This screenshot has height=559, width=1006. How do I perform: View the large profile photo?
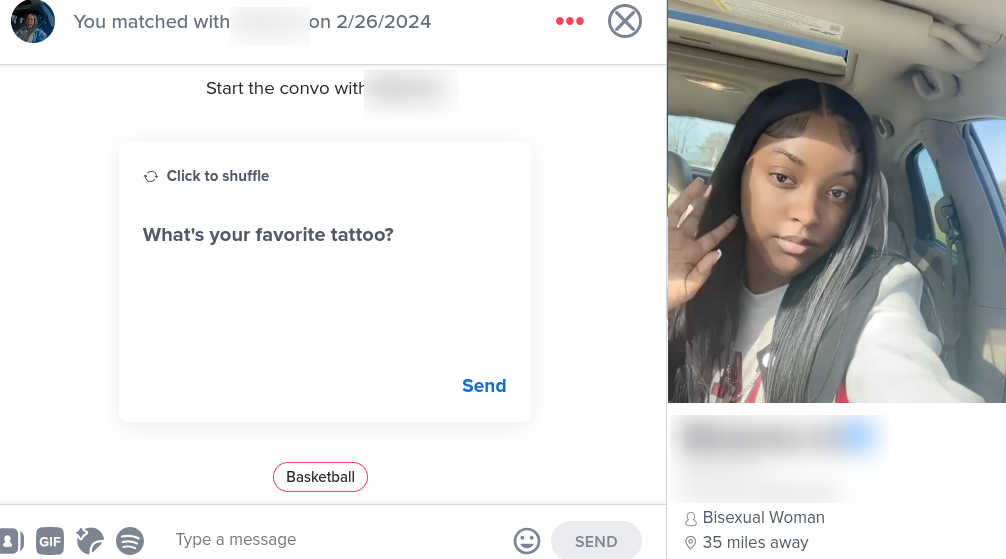[x=837, y=202]
